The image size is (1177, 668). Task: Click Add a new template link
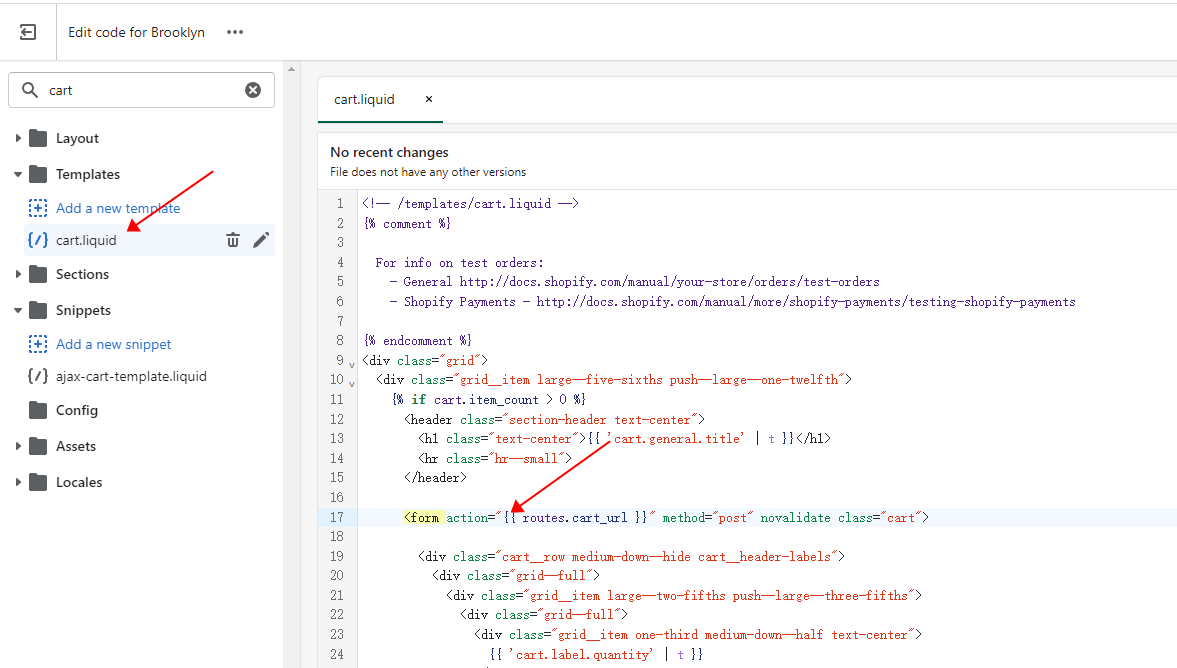(x=118, y=208)
